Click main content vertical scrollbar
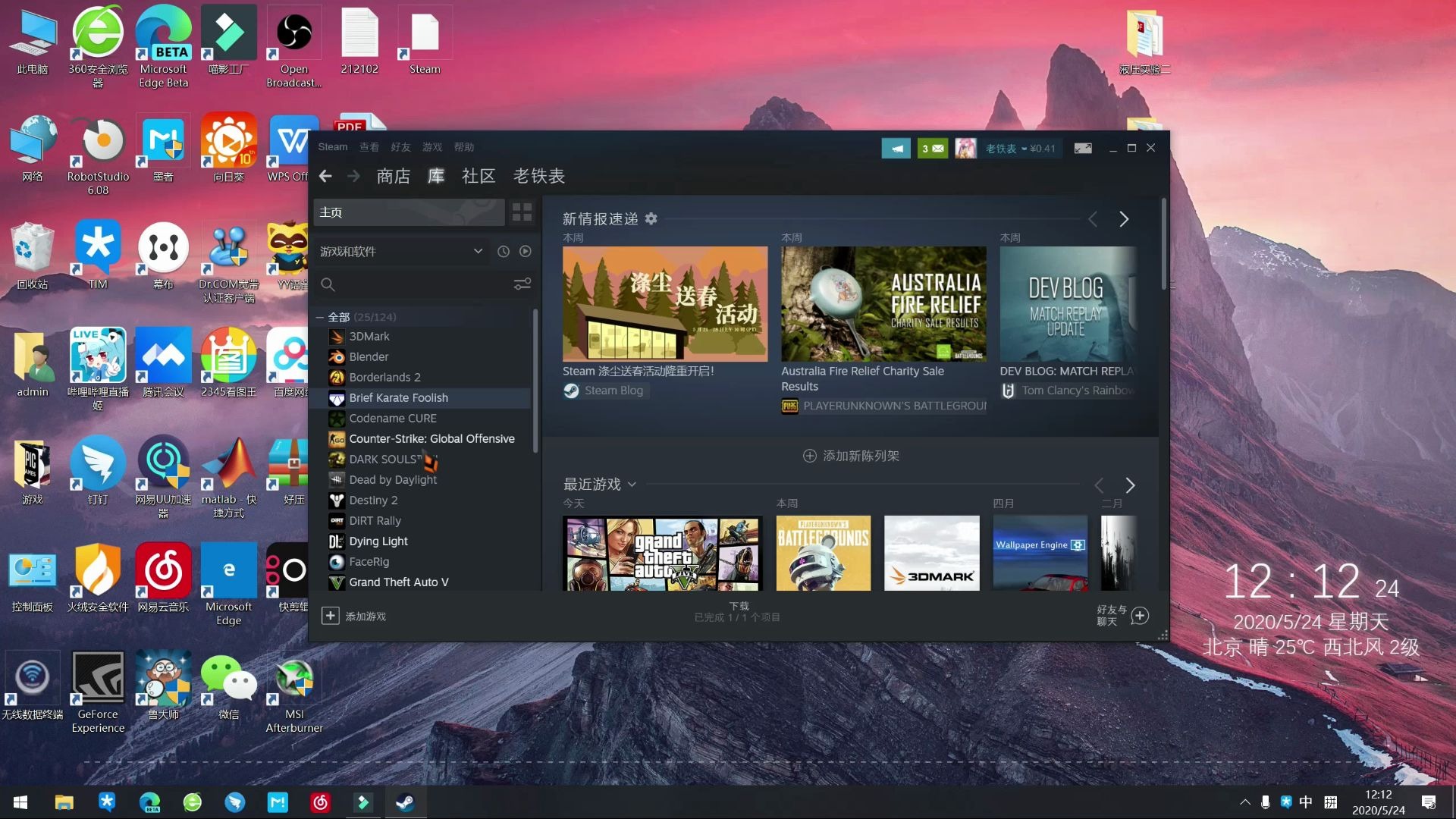Screen dimensions: 1456x819 1163,244
